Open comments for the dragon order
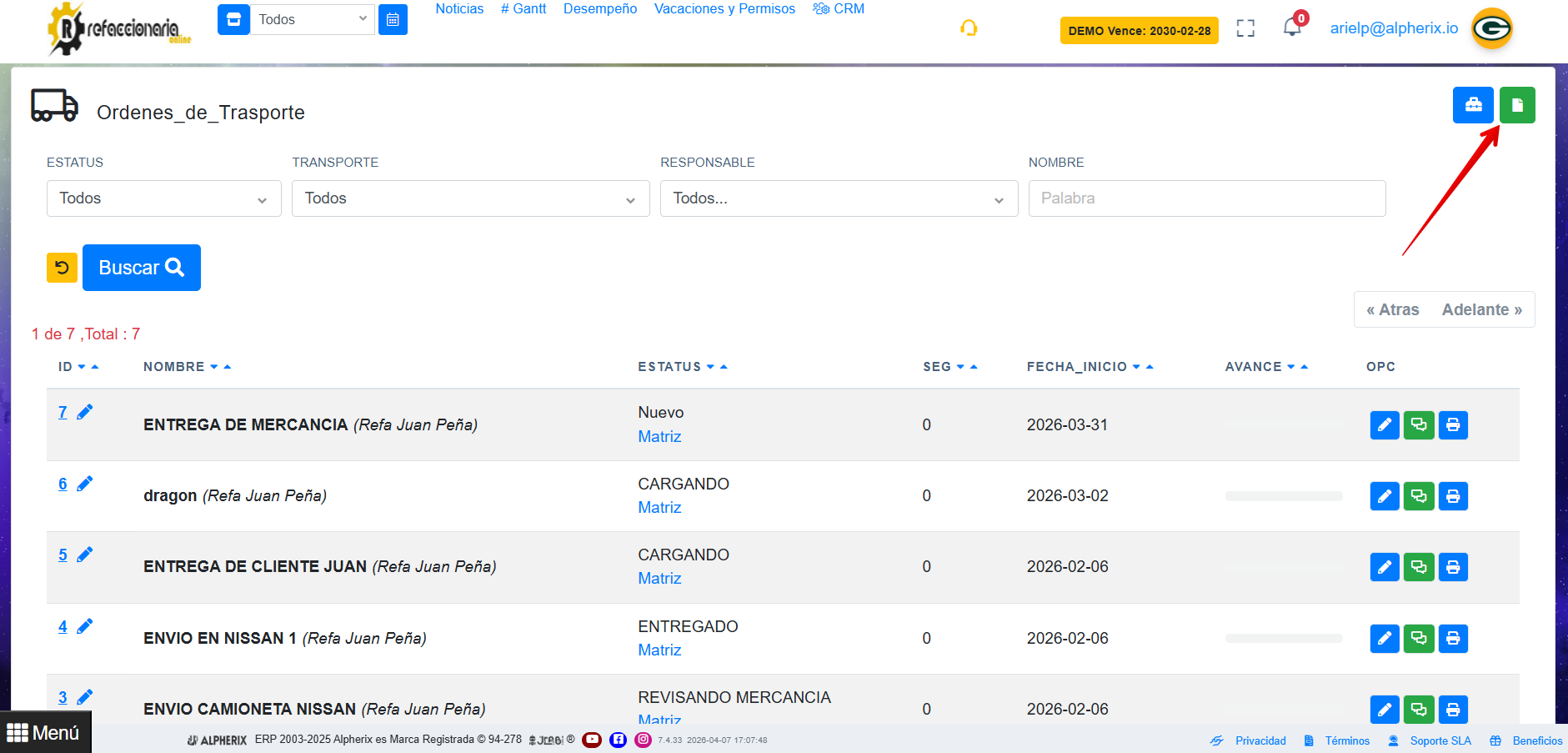The height and width of the screenshot is (753, 1568). [1418, 496]
